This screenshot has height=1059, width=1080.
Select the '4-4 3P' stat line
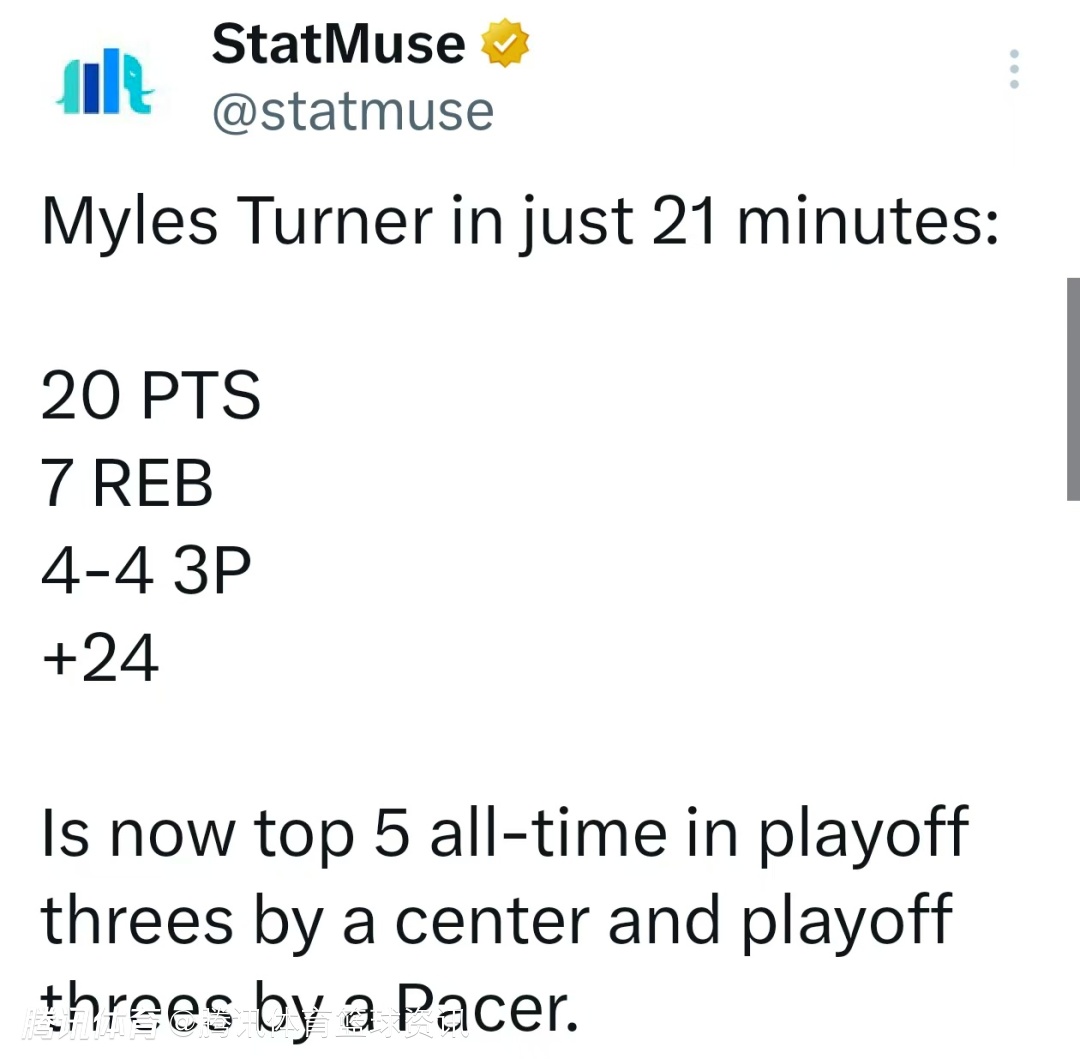coord(146,570)
